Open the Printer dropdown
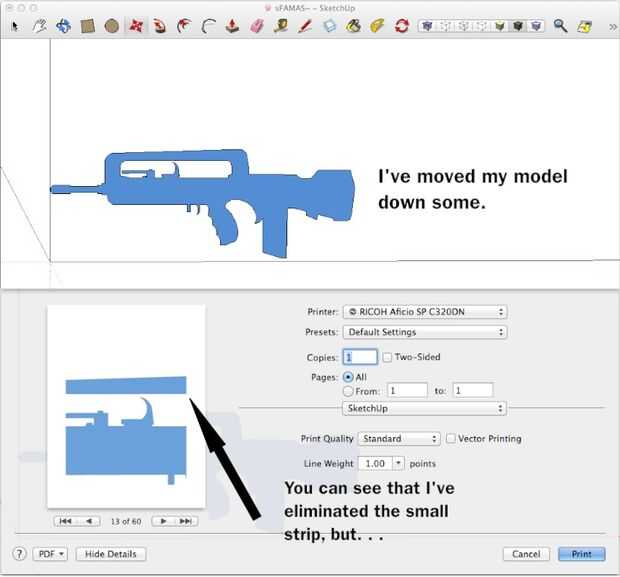 pyautogui.click(x=425, y=312)
